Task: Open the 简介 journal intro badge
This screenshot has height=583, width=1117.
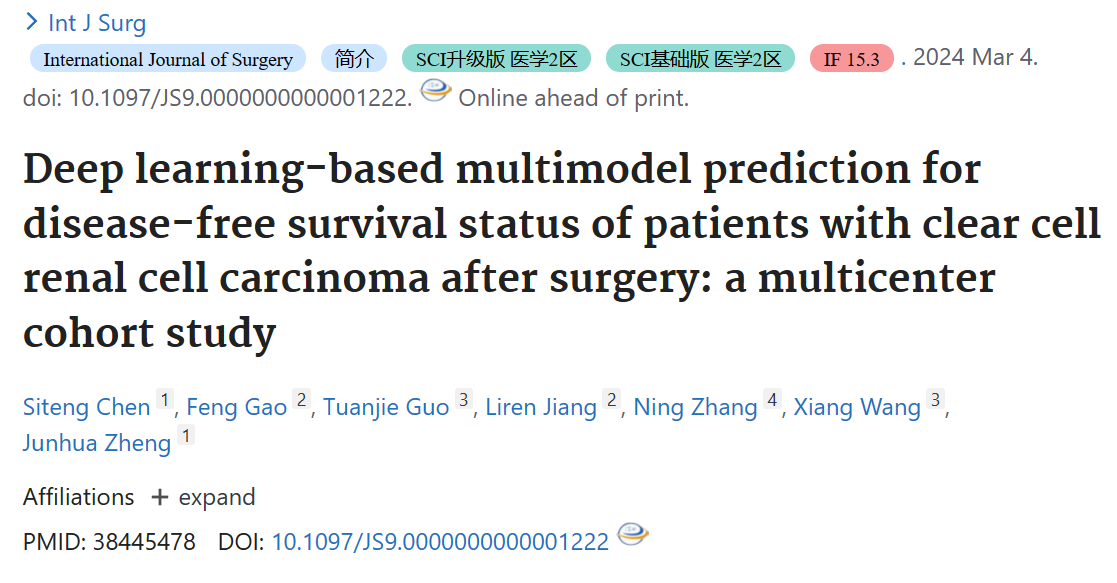Action: [x=354, y=59]
